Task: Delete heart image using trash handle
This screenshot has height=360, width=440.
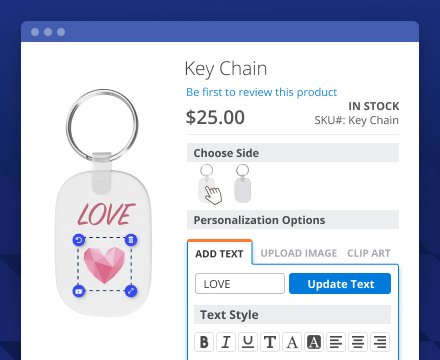Action: pyautogui.click(x=131, y=240)
